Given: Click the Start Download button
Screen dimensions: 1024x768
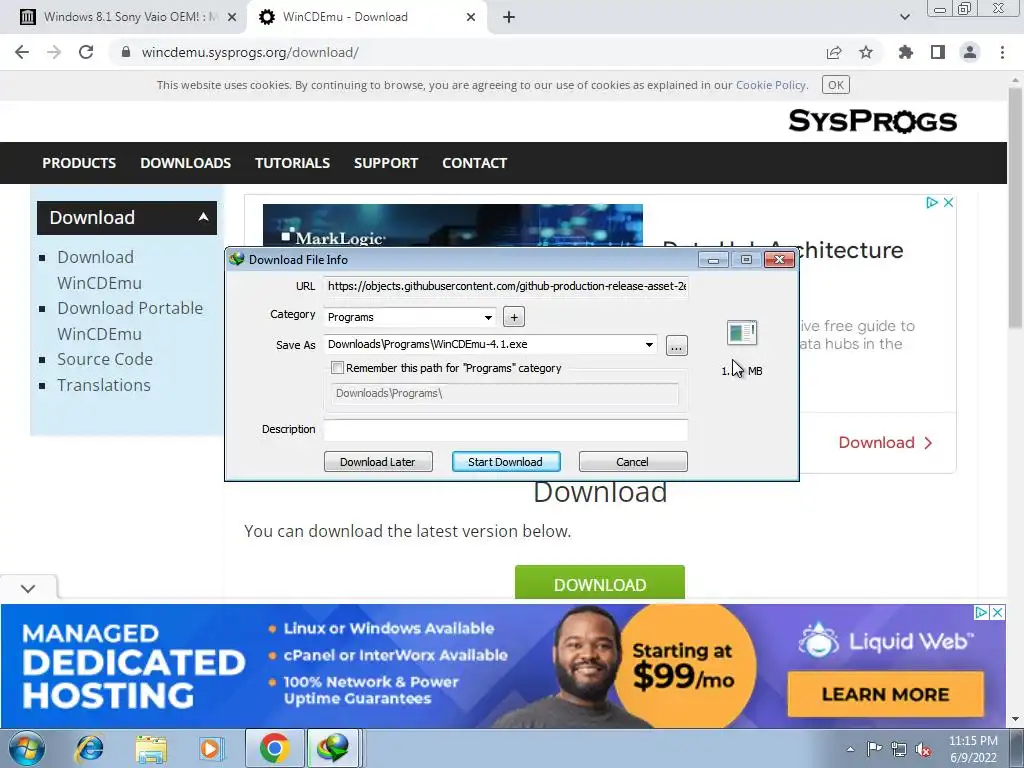Looking at the screenshot, I should pos(506,462).
